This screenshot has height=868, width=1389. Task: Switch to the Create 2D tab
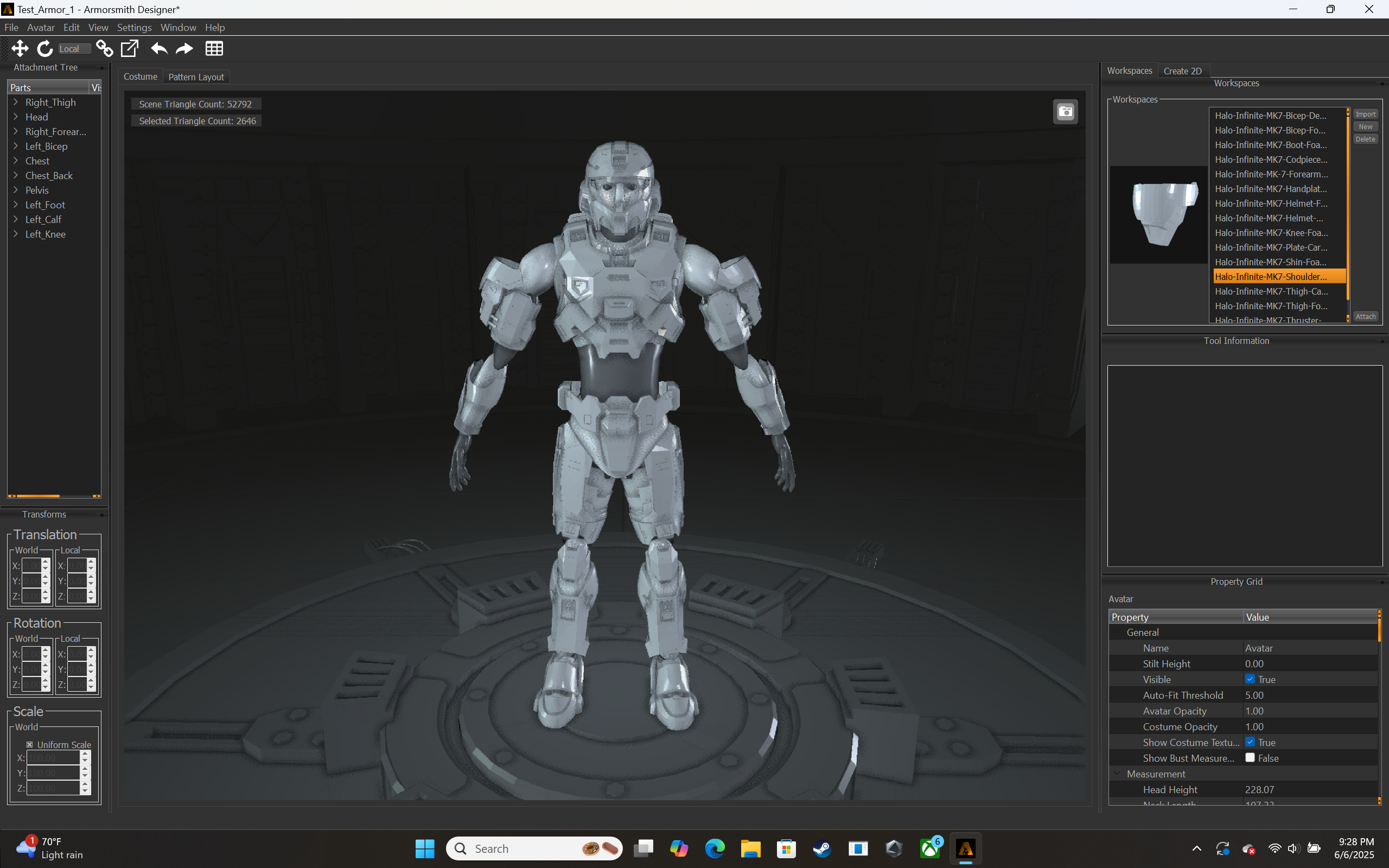(1183, 71)
